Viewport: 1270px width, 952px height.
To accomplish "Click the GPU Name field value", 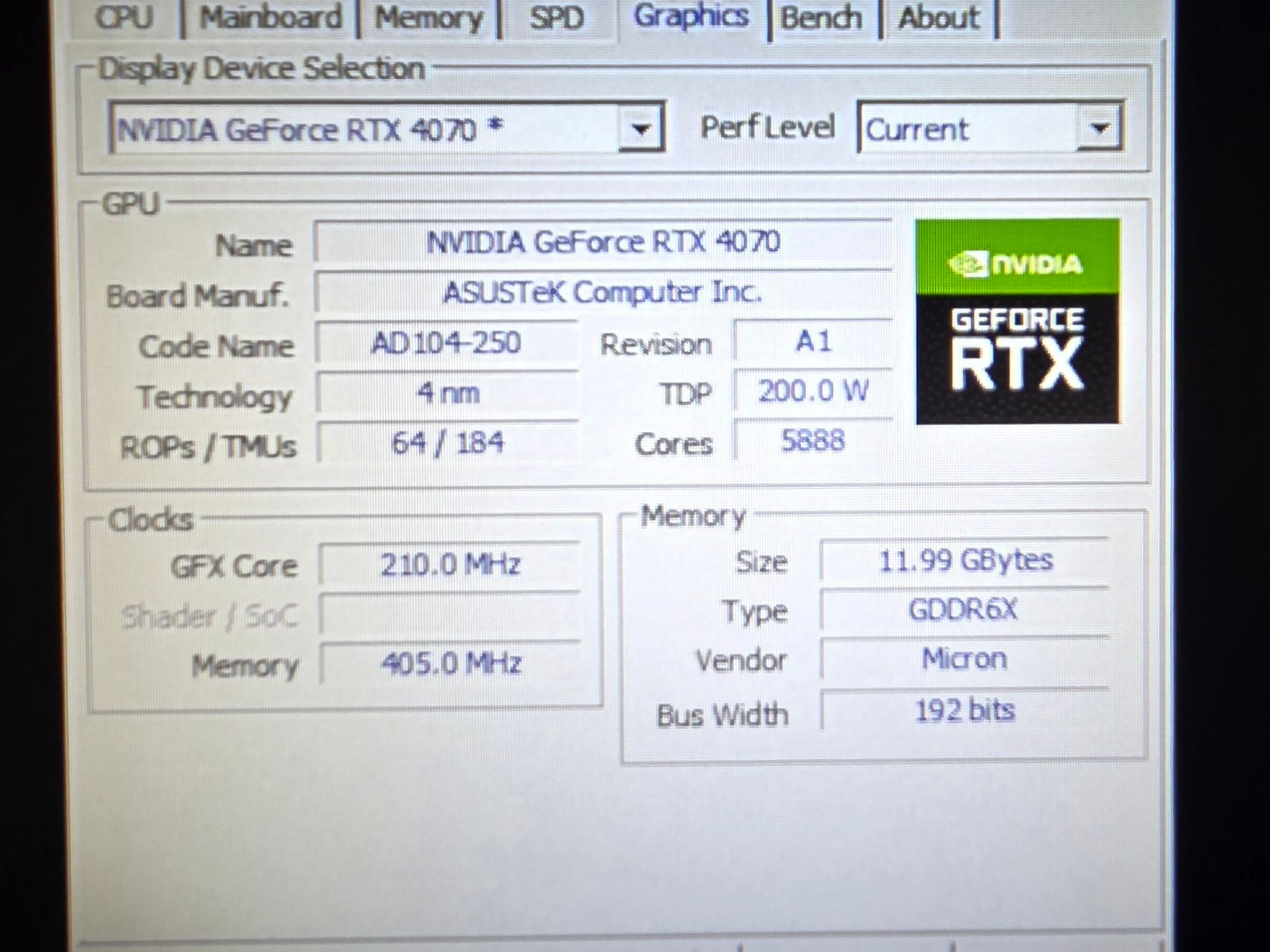I will (603, 242).
